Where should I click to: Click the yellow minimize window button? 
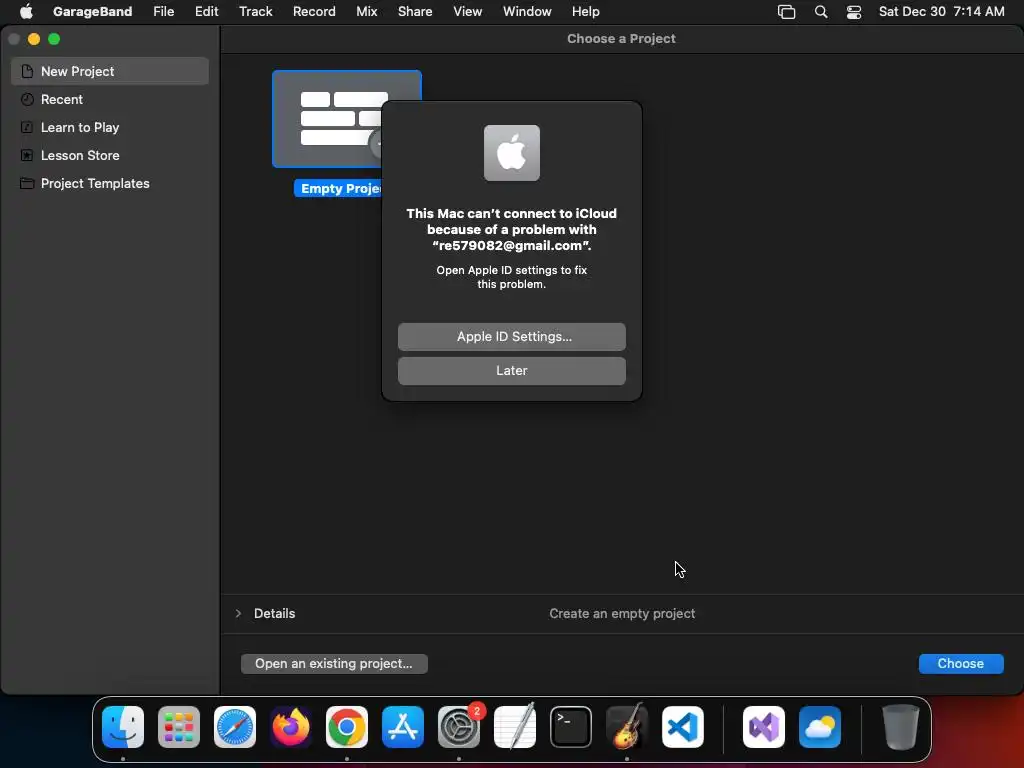click(34, 39)
